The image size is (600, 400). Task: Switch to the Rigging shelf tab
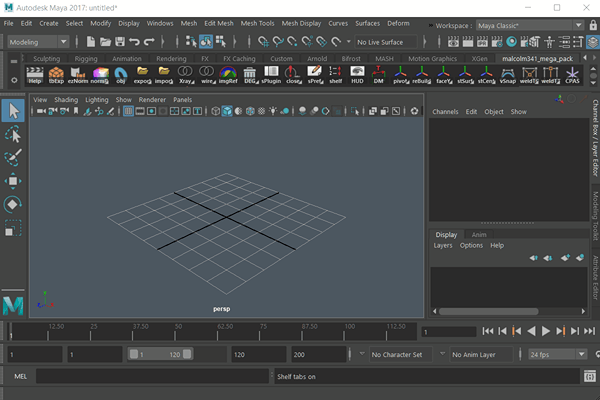[86, 59]
